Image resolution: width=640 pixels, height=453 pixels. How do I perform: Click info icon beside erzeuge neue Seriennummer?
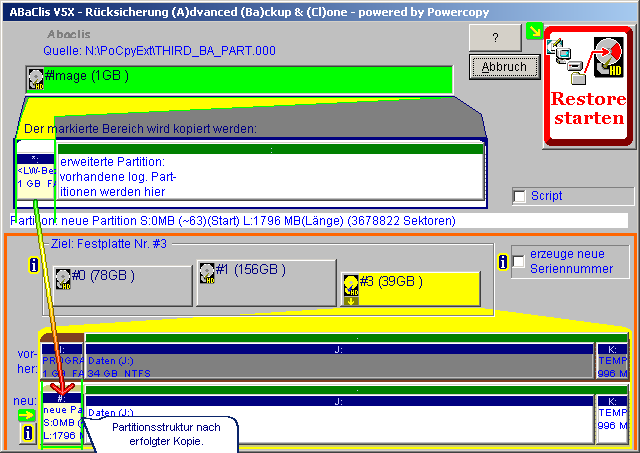click(x=503, y=261)
